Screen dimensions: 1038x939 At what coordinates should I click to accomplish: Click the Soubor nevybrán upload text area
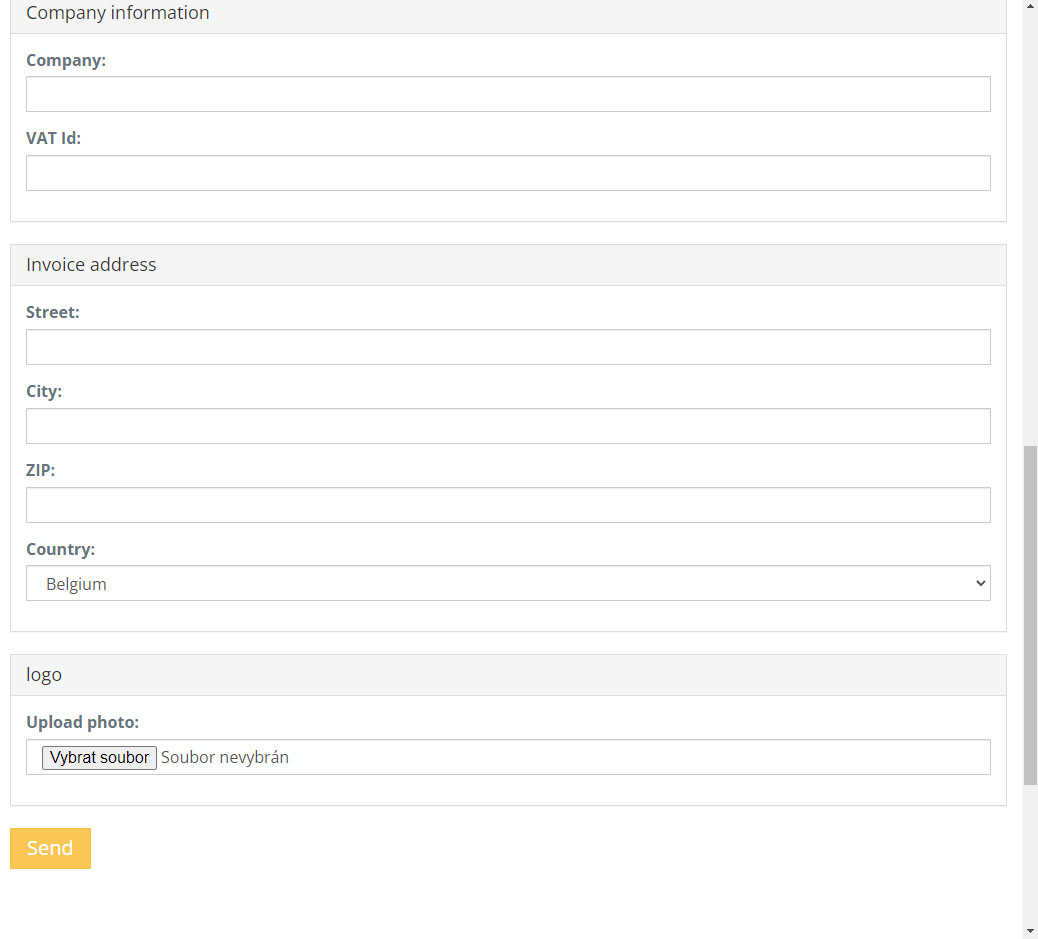(225, 757)
